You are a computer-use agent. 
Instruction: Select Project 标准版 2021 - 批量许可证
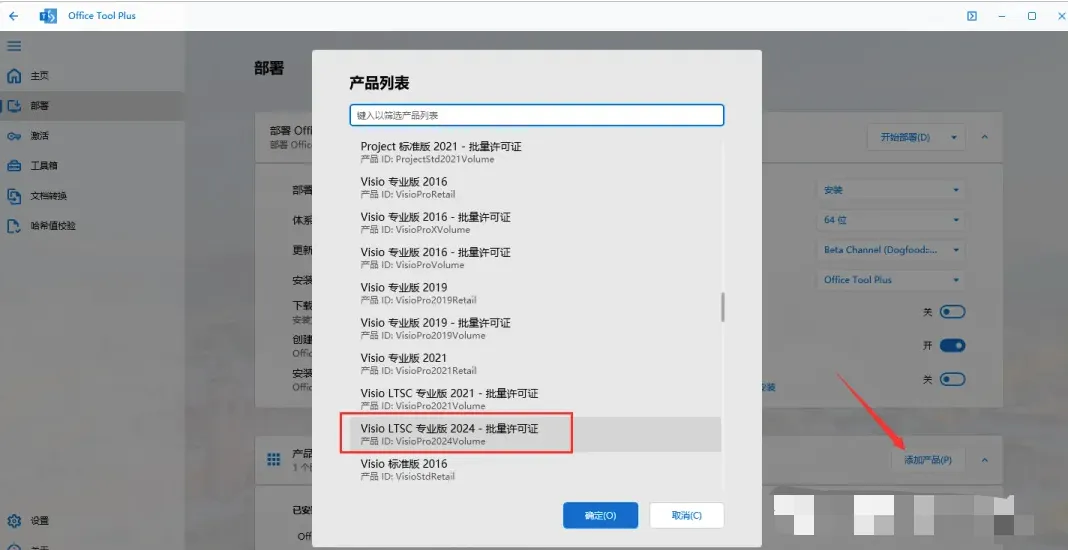click(x=535, y=153)
